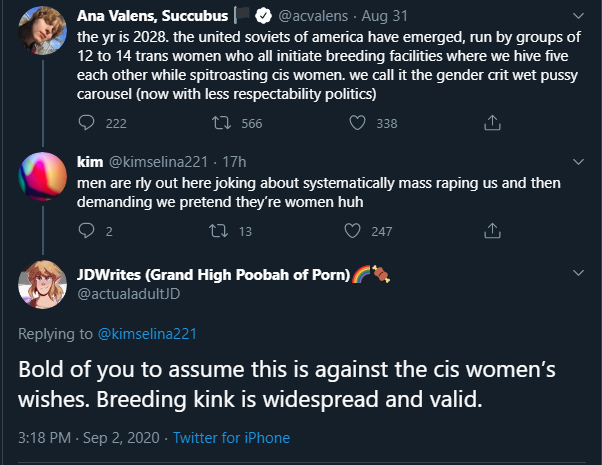Retweet the Ana Valens tweet
This screenshot has width=602, height=465.
pyautogui.click(x=222, y=123)
